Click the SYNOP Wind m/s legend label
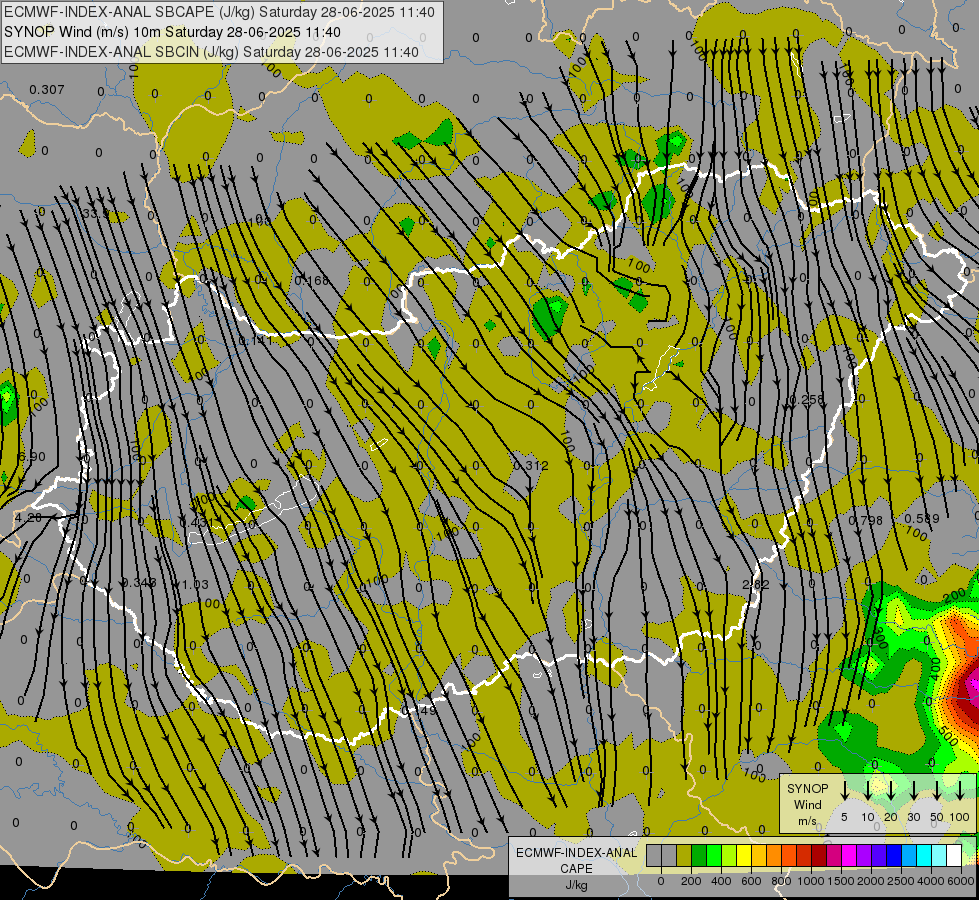This screenshot has width=979, height=900. click(x=808, y=804)
